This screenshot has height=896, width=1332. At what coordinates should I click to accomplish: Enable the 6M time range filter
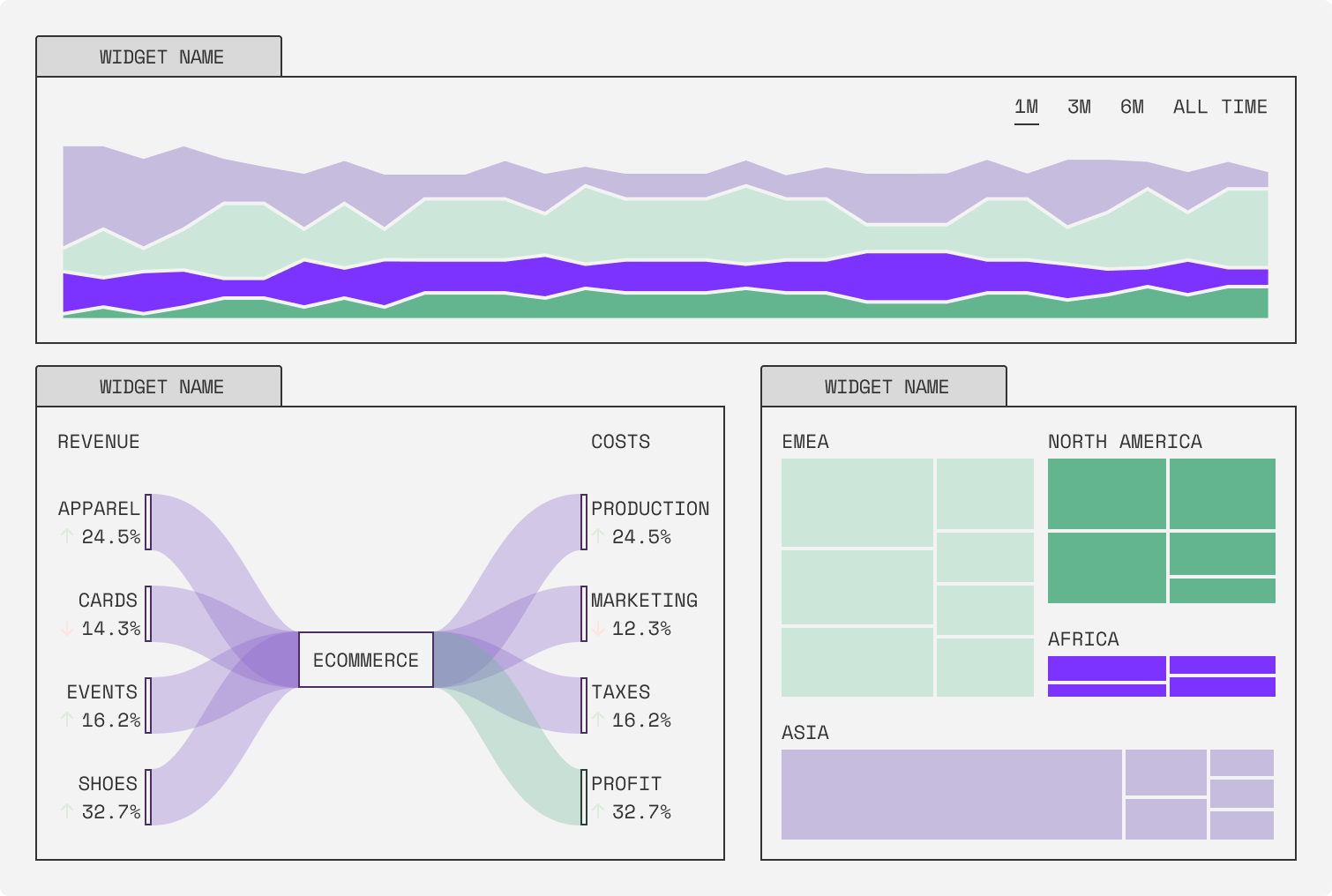tap(1133, 106)
